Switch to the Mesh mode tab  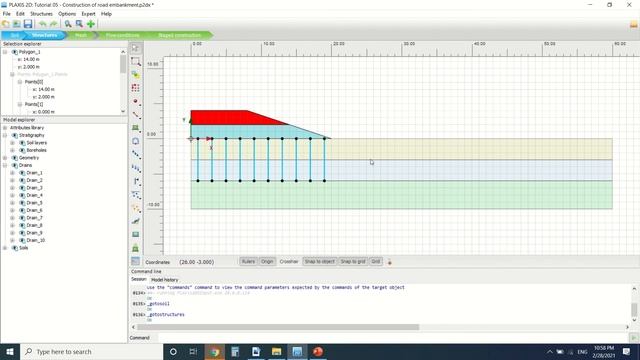[x=81, y=36]
